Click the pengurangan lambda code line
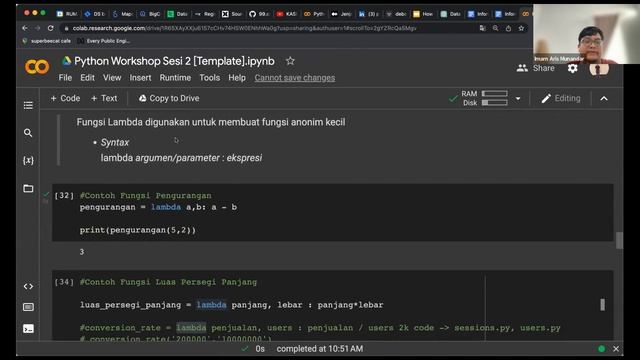The height and width of the screenshot is (360, 640). tap(158, 207)
